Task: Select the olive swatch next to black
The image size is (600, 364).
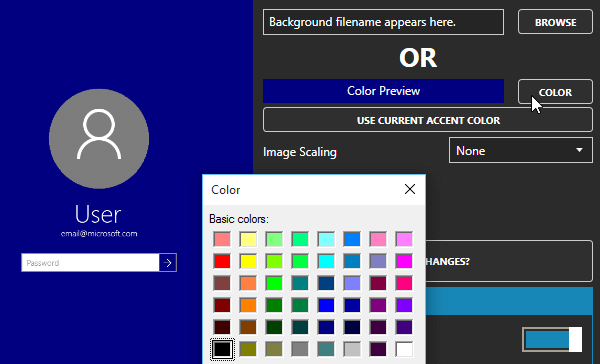Action: pos(248,349)
